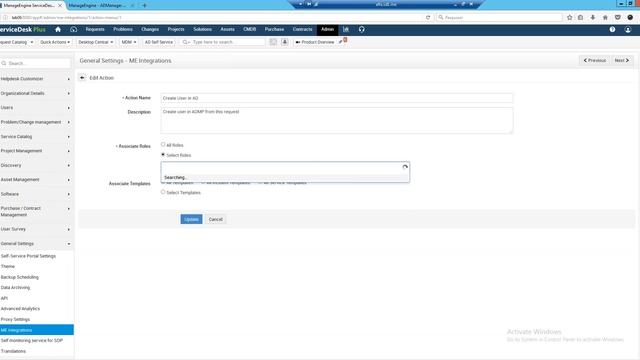This screenshot has height=360, width=640.
Task: Expand Asset Management section
Action: [36, 180]
